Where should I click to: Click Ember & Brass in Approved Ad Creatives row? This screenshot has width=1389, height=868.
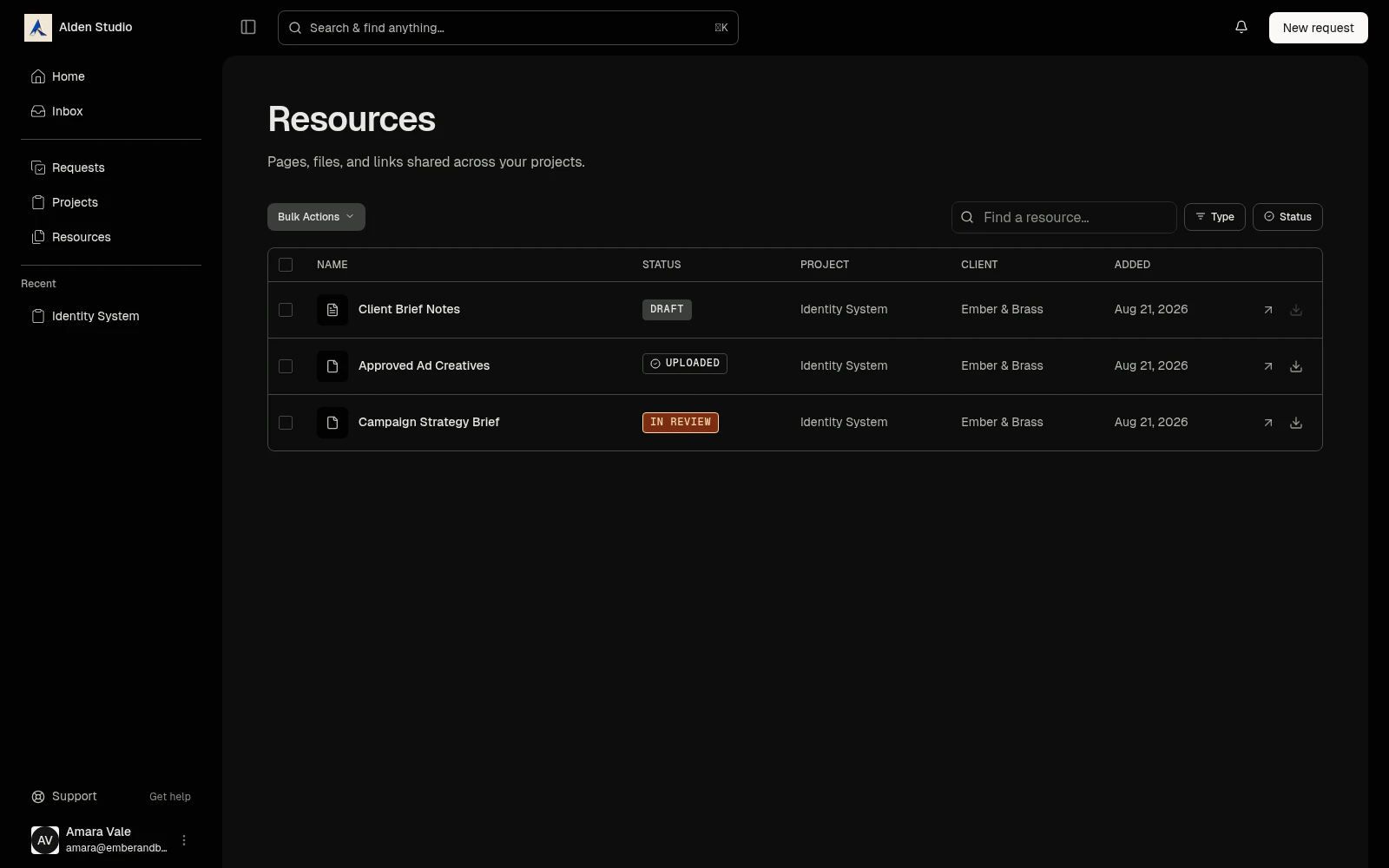click(1002, 365)
